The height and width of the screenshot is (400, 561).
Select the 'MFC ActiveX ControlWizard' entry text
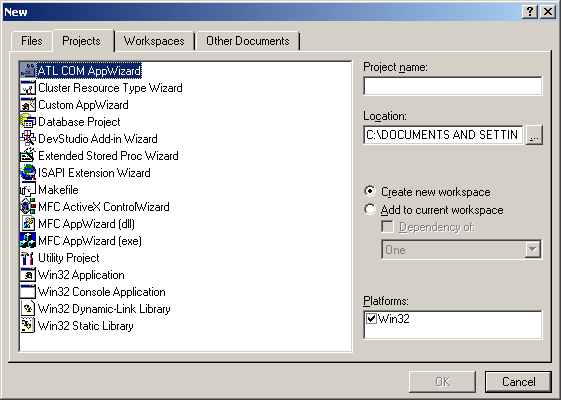point(104,207)
